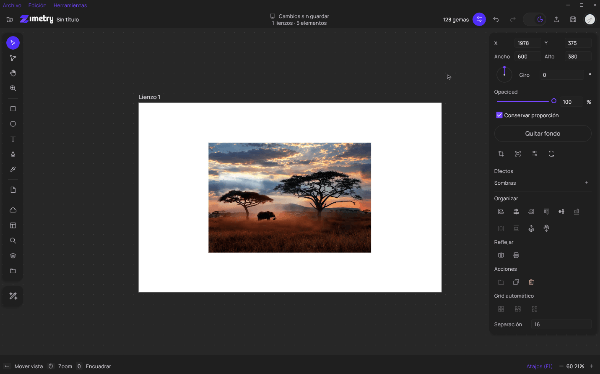The image size is (600, 374).
Task: Click the Giro angle field
Action: (562, 75)
